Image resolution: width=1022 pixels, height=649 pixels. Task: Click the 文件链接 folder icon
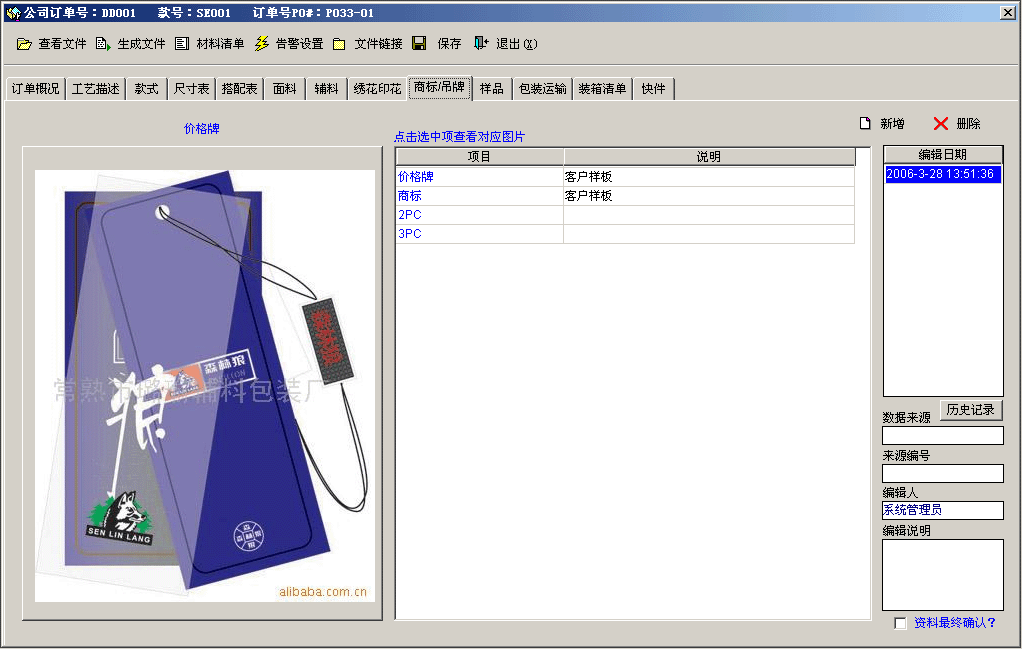[339, 44]
